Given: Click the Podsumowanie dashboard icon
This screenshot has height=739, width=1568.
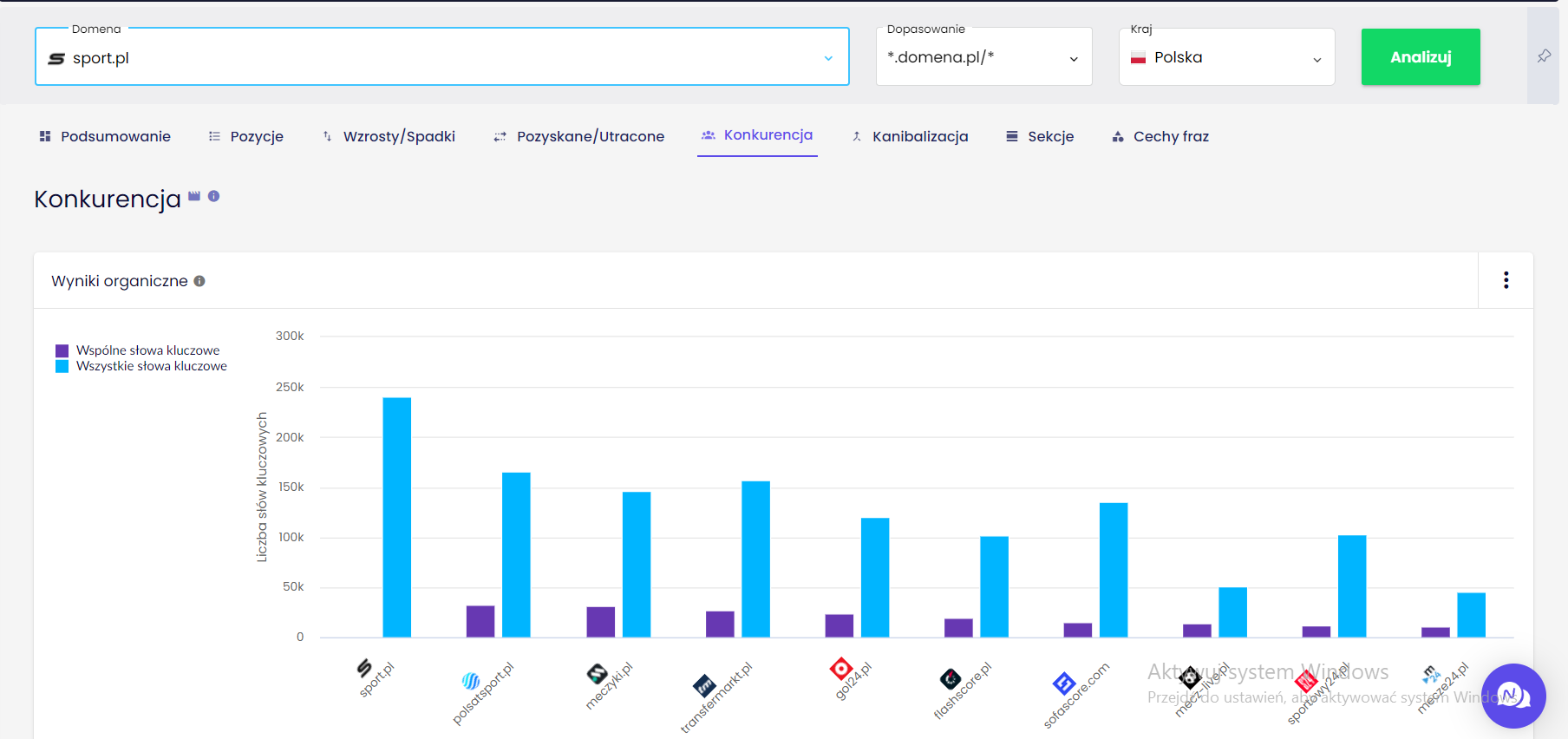Looking at the screenshot, I should [45, 136].
